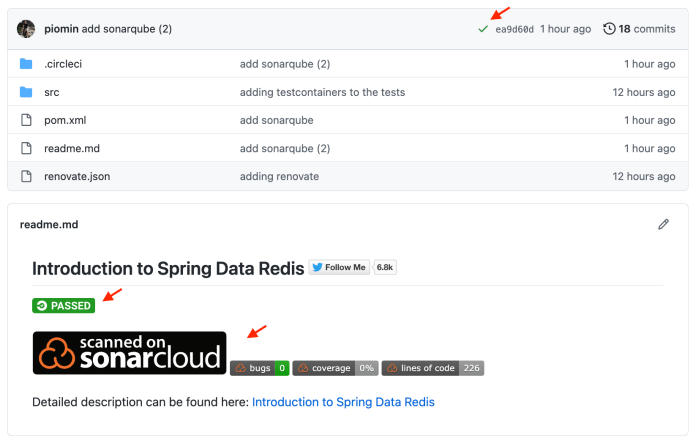Image resolution: width=696 pixels, height=443 pixels.
Task: Edit readme with the pencil icon
Action: [663, 225]
